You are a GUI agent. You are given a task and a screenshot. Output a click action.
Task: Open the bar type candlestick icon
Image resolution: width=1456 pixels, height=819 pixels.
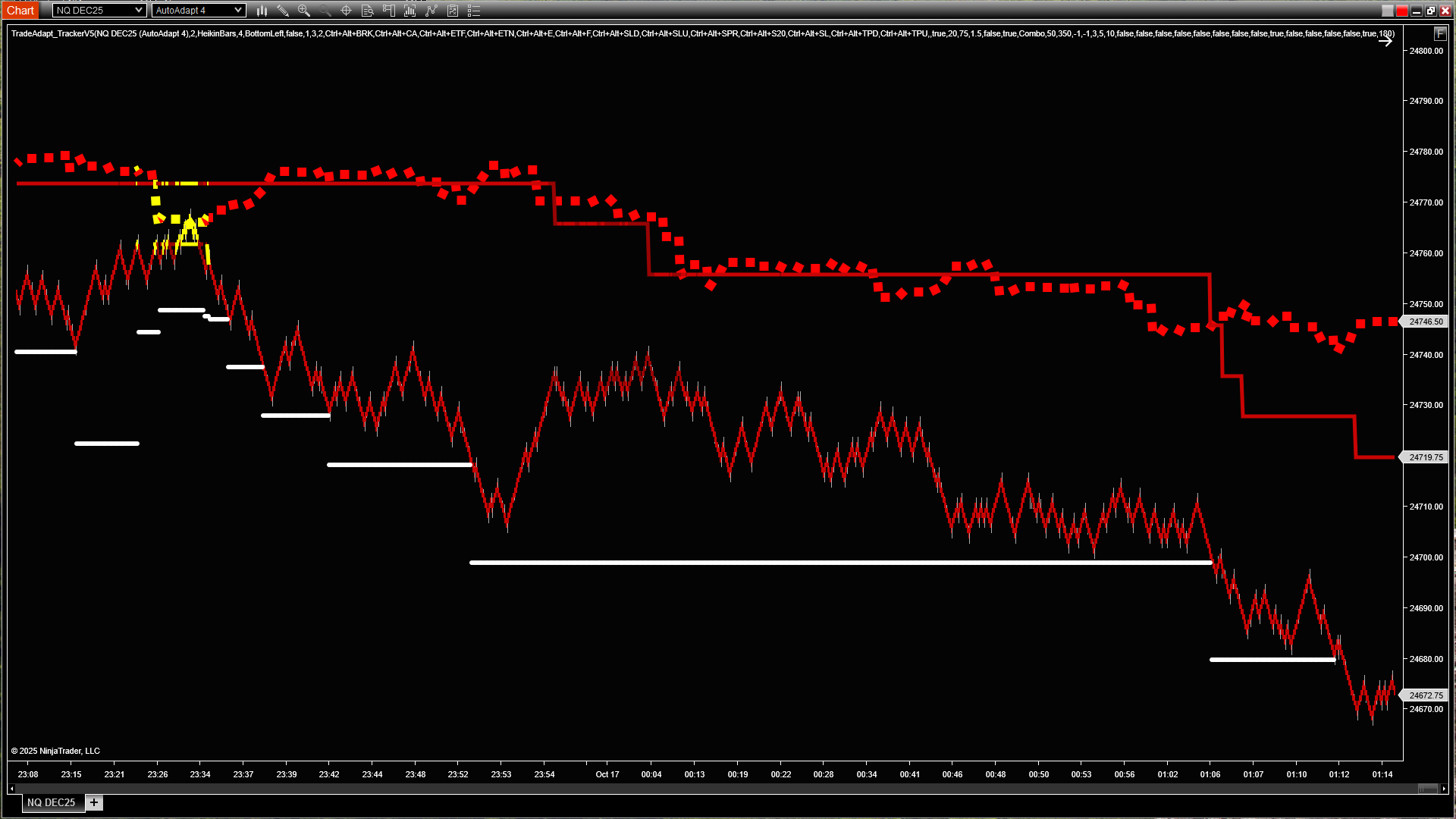click(x=262, y=11)
